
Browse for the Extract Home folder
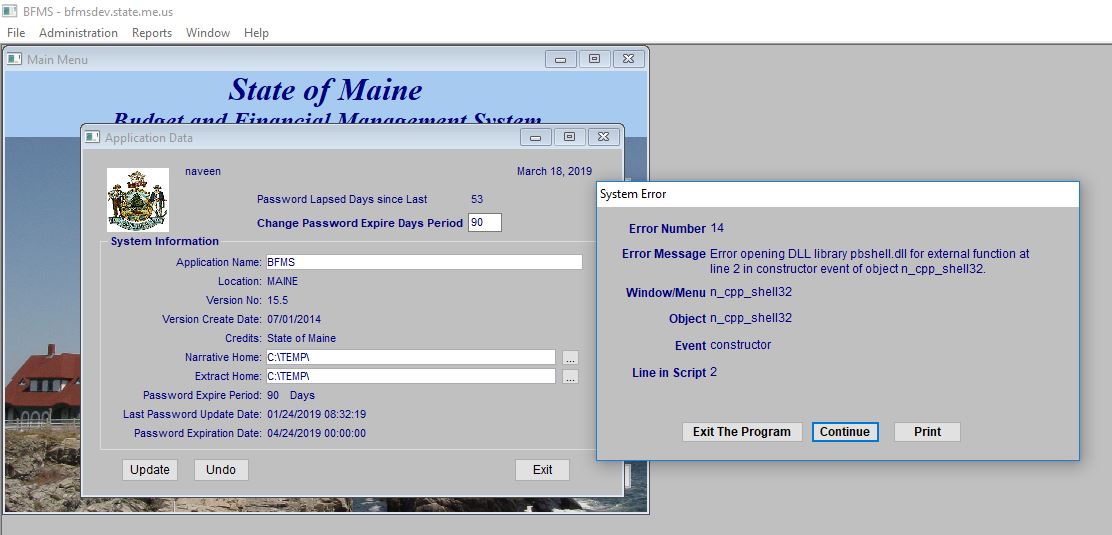coord(570,377)
